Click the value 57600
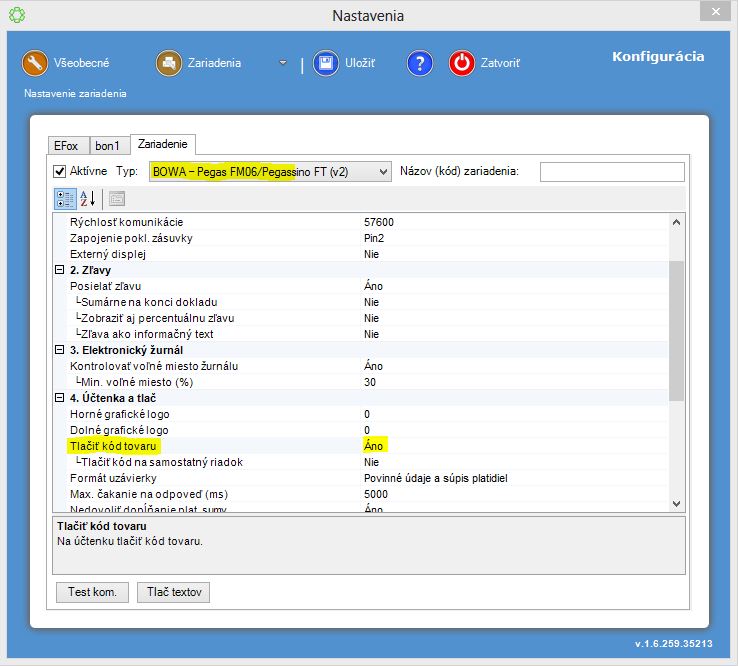Screen dimensions: 738x666 point(379,222)
